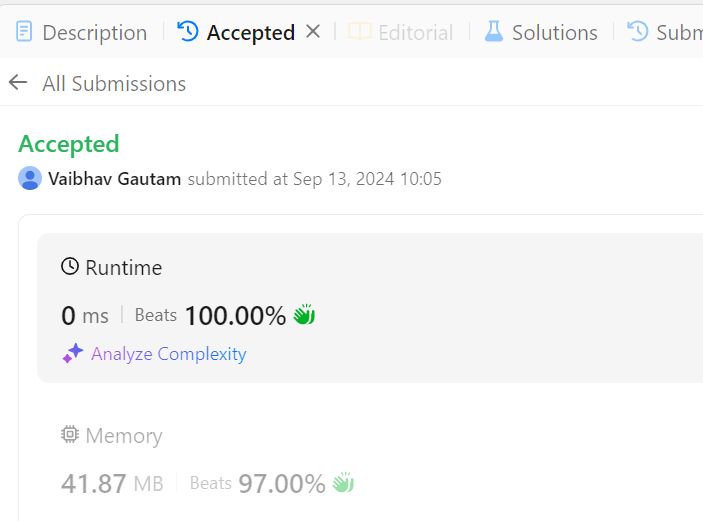
Task: Click the Runtime clock icon
Action: (x=70, y=267)
